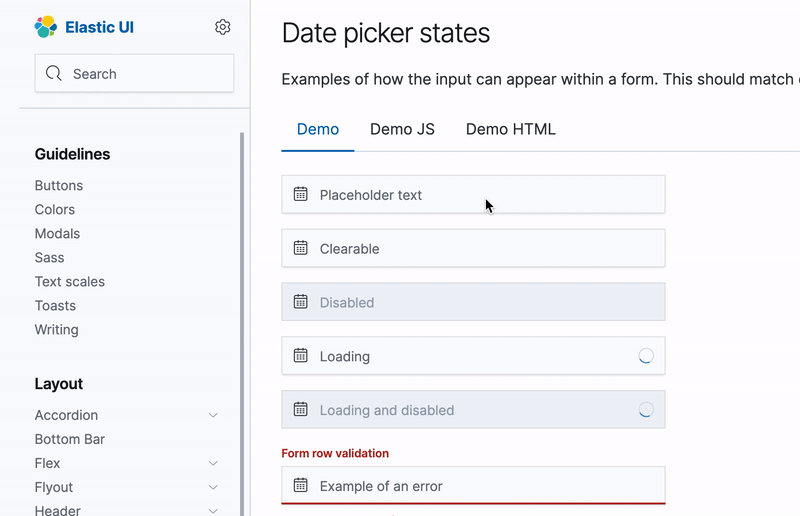Click calendar icon in error example field
The height and width of the screenshot is (516, 800).
point(300,486)
